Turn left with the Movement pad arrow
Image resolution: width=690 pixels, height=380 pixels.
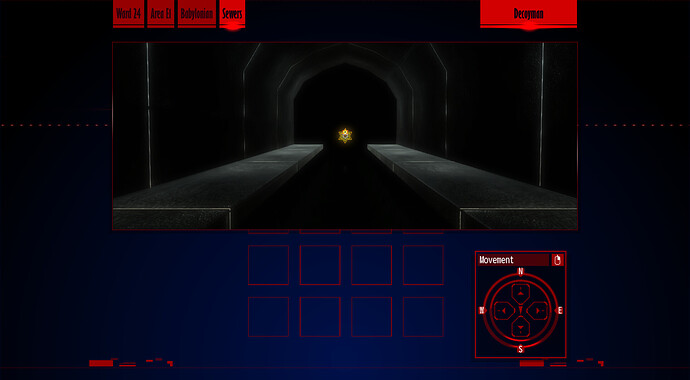tap(503, 311)
